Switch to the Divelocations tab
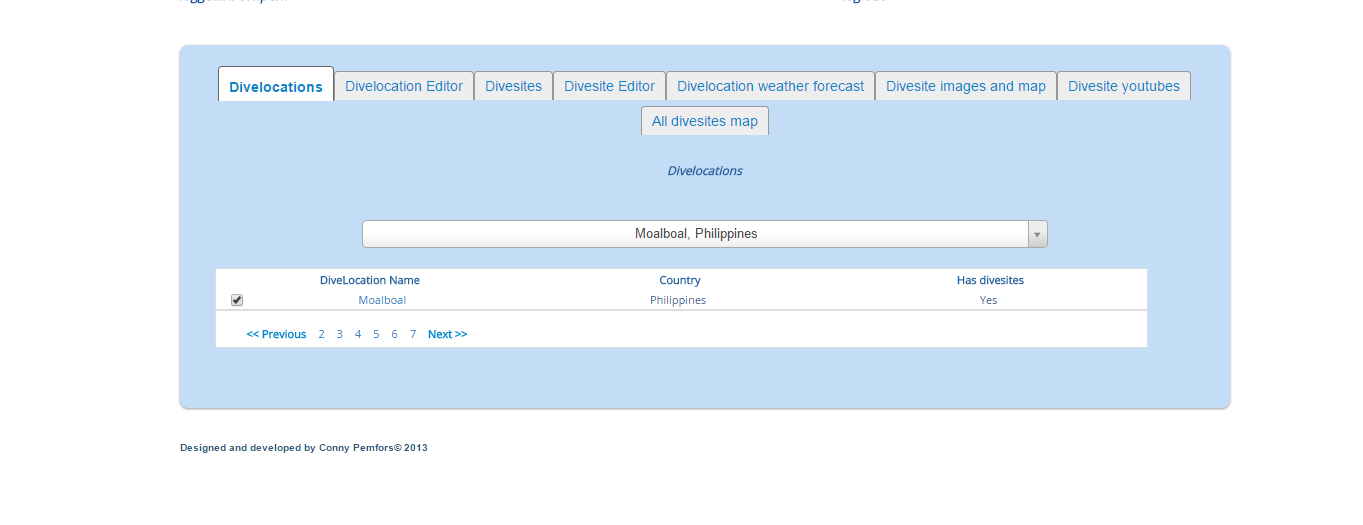 [276, 86]
